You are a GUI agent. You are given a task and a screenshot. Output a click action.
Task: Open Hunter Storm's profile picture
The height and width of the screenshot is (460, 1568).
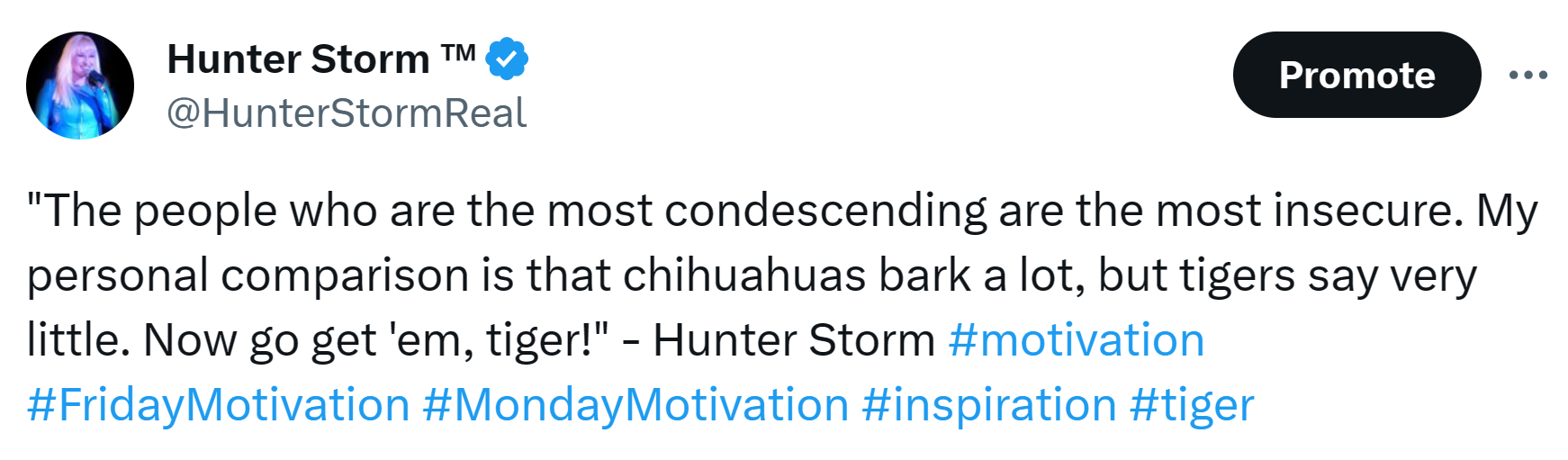[x=80, y=86]
